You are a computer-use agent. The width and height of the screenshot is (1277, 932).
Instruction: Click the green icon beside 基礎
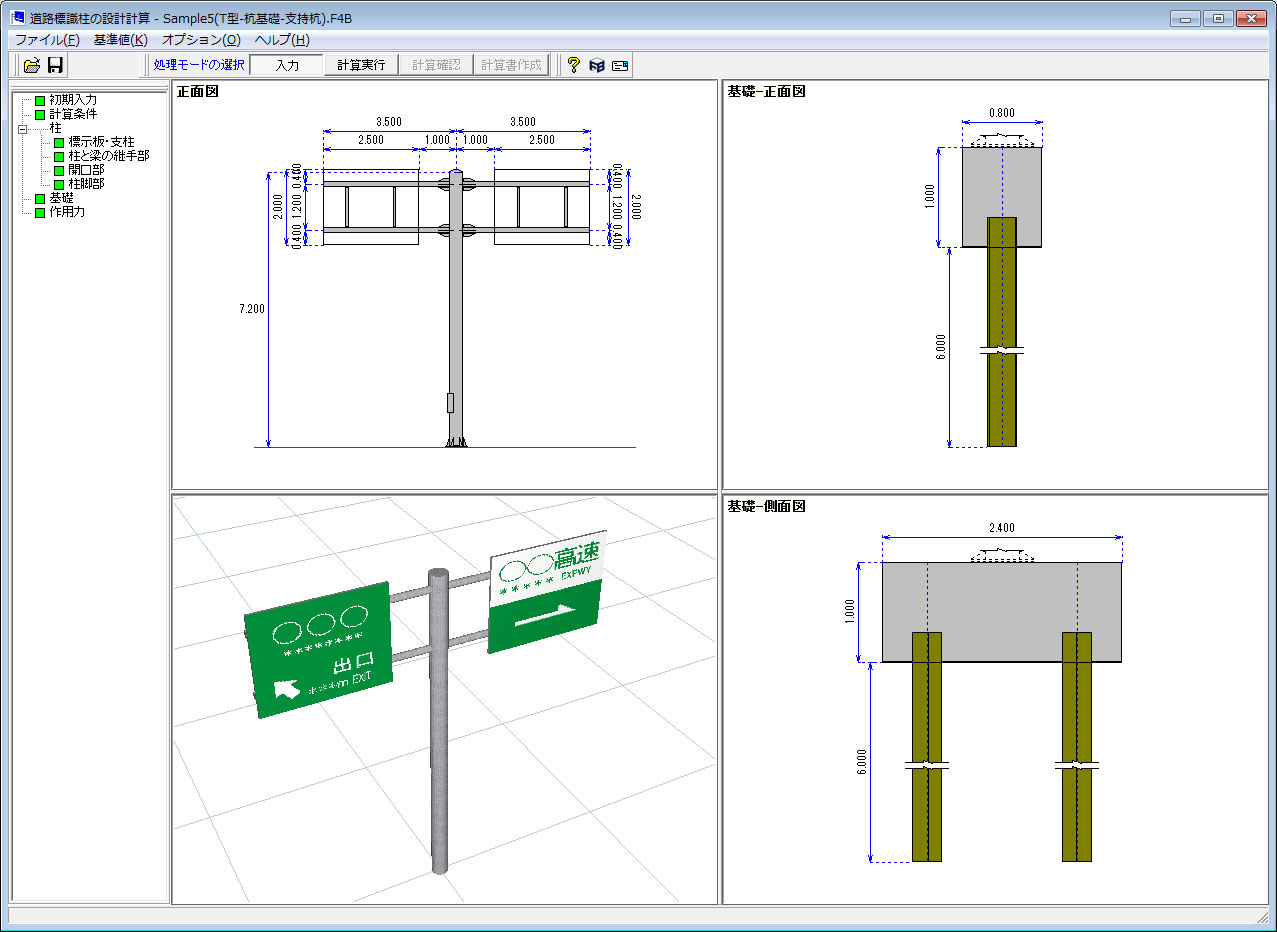[x=40, y=198]
